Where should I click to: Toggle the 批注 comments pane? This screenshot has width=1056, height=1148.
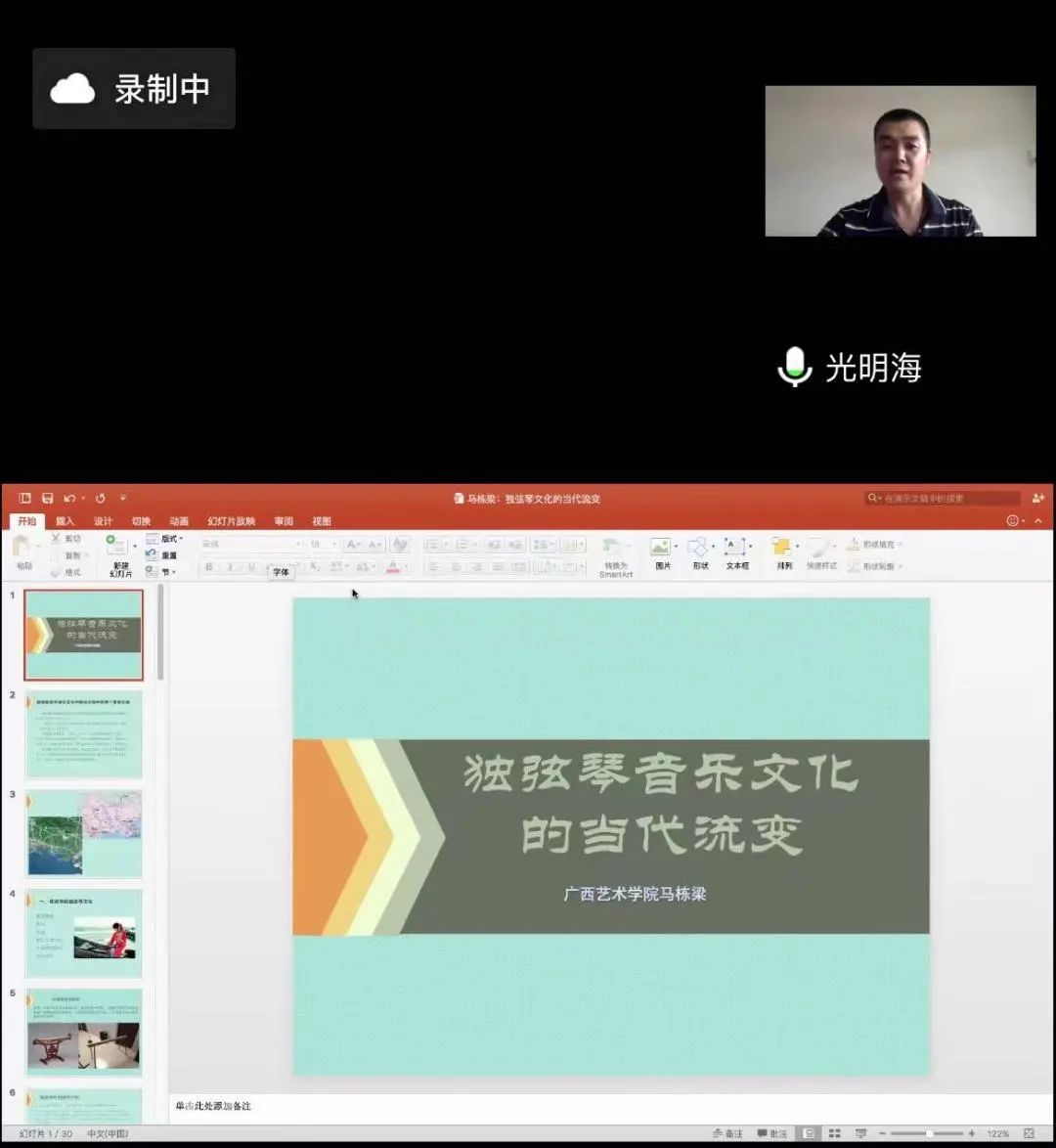[x=771, y=1133]
